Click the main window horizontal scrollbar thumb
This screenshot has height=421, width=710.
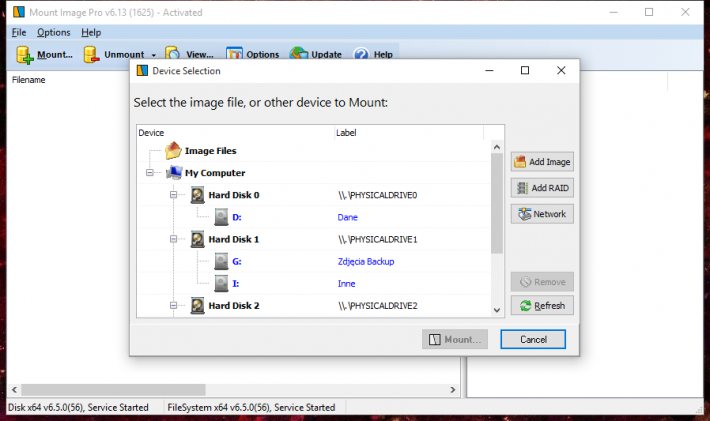113,390
